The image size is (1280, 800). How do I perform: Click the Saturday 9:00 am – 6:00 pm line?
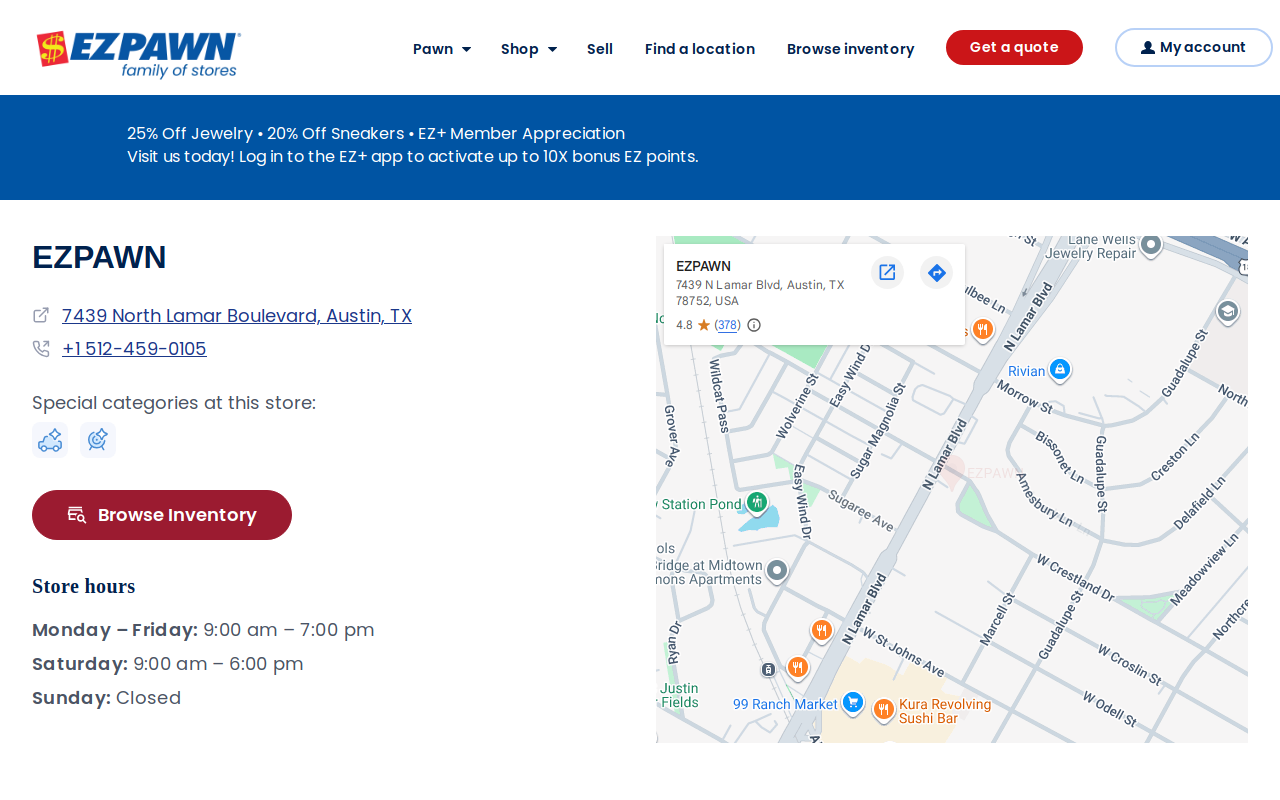pos(168,664)
